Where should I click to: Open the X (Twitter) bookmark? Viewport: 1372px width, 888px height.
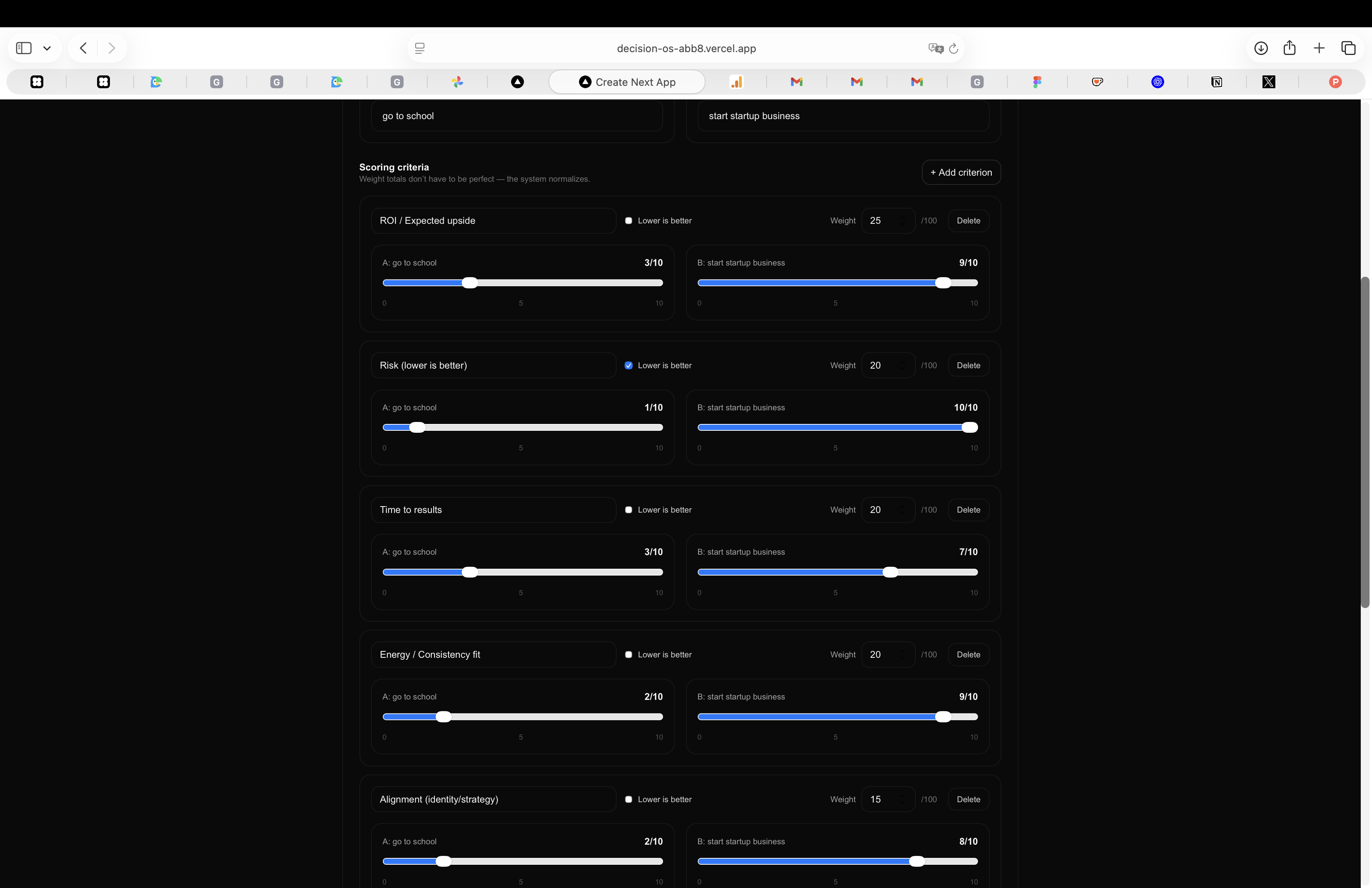tap(1268, 82)
